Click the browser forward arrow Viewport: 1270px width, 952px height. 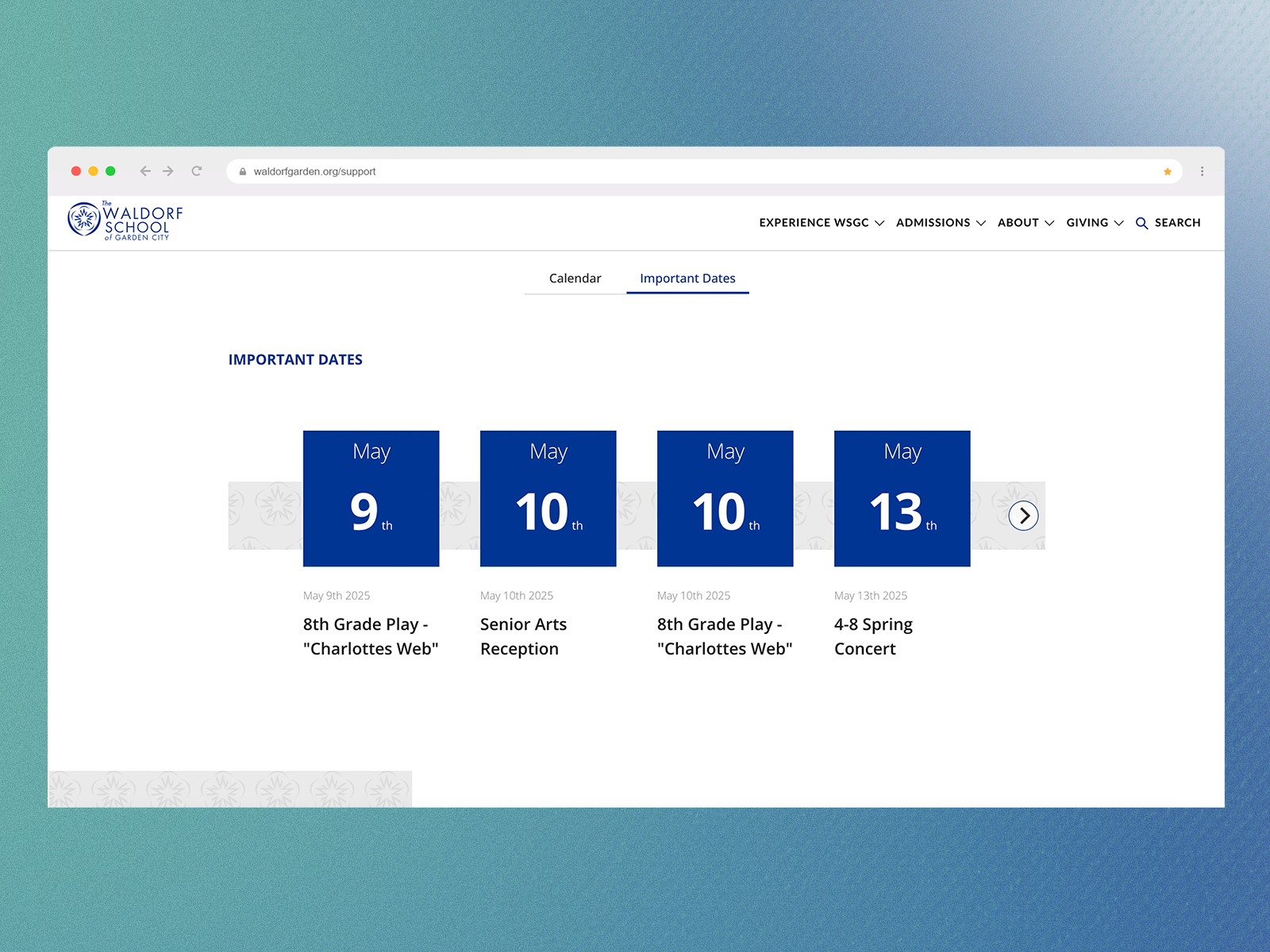tap(168, 171)
